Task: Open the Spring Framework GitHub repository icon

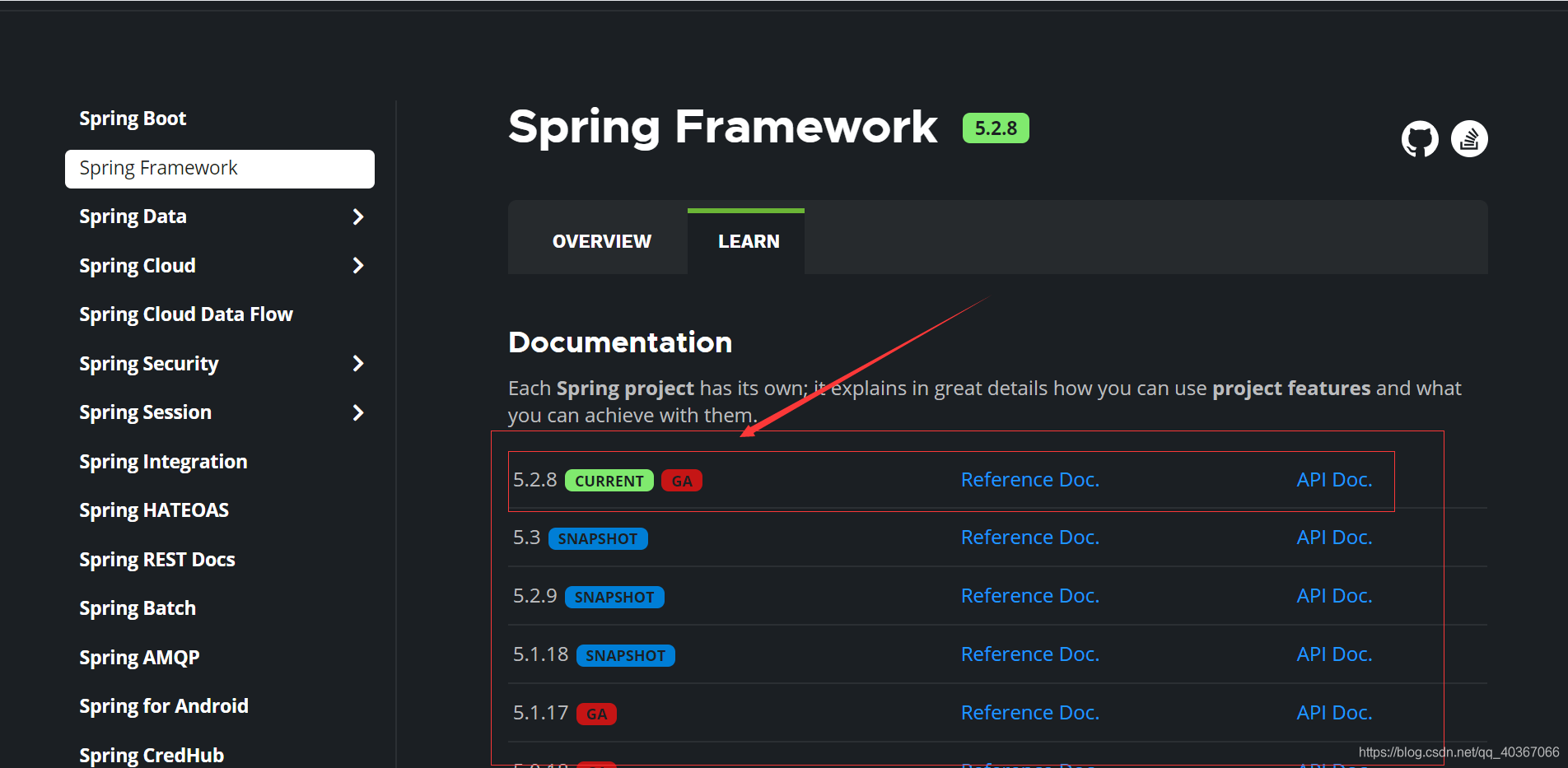Action: pyautogui.click(x=1418, y=138)
